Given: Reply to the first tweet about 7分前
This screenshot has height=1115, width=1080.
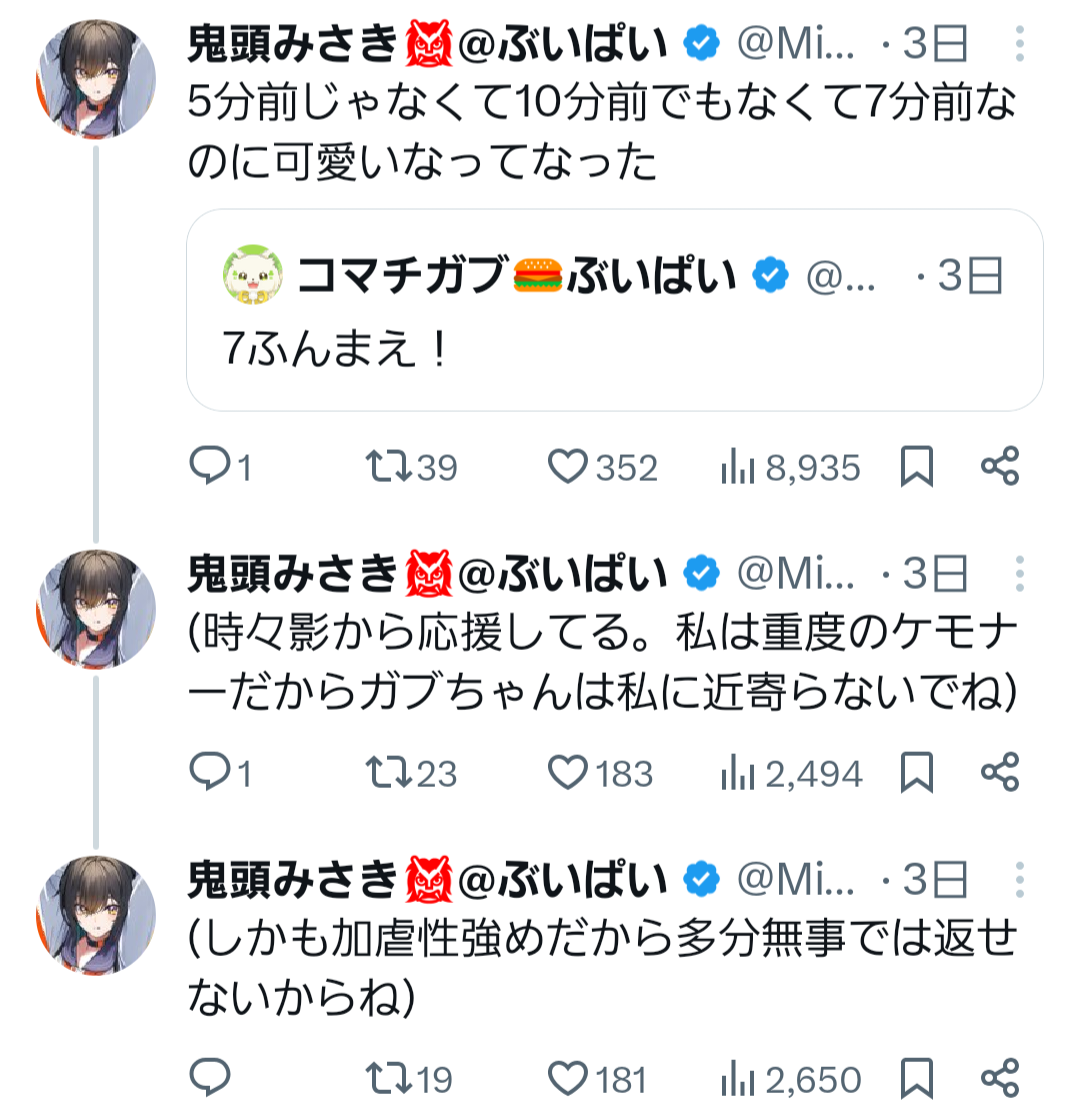Looking at the screenshot, I should coord(210,467).
